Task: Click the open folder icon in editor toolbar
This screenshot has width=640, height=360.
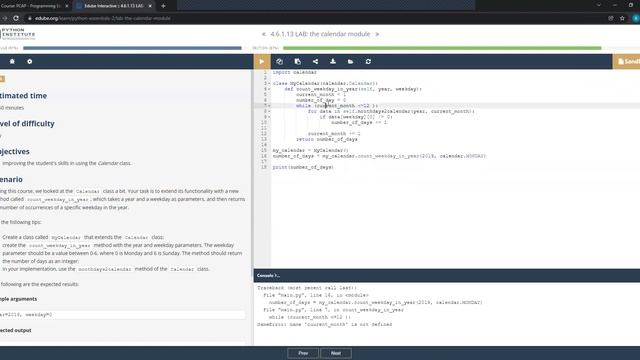Action: point(350,62)
